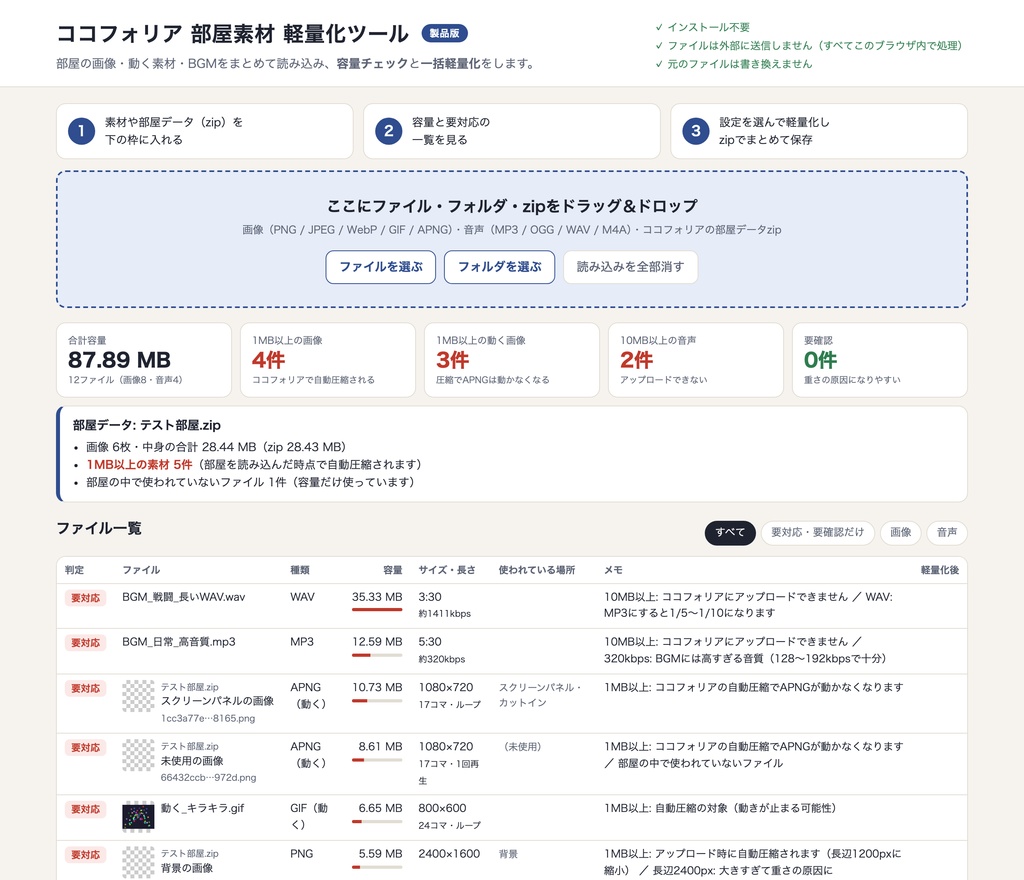Click the 判定 column header
Screen dimensions: 1024x880
coord(74,570)
